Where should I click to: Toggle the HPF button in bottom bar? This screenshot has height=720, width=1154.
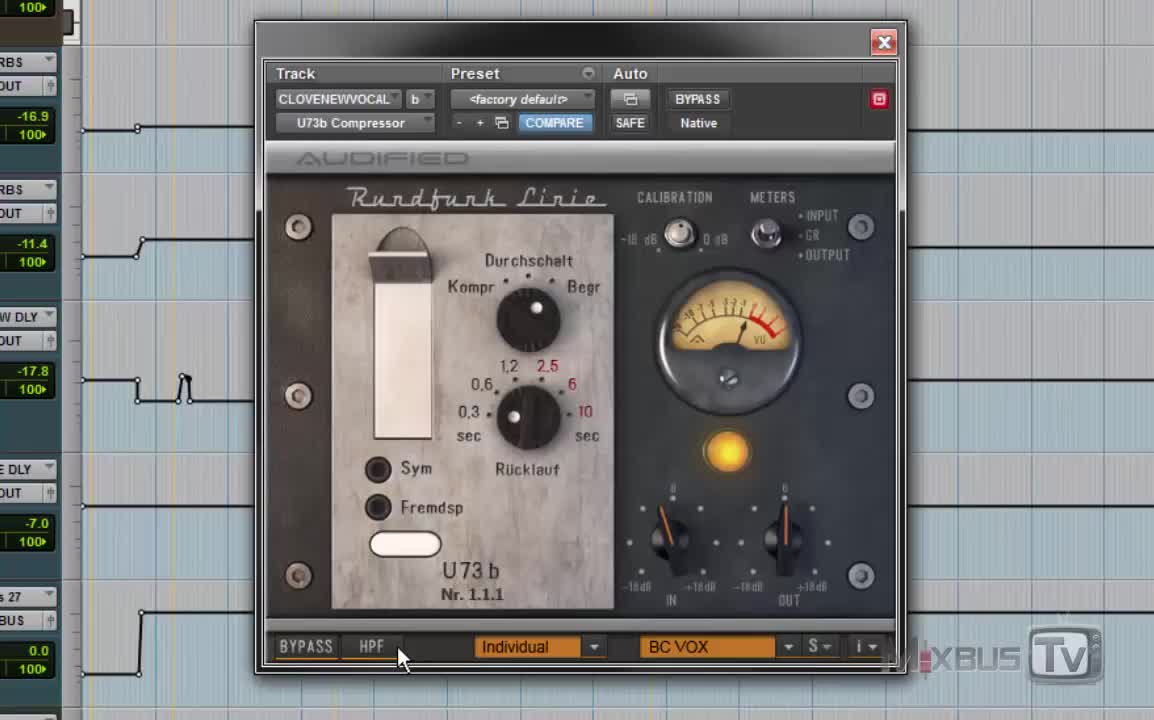click(372, 646)
